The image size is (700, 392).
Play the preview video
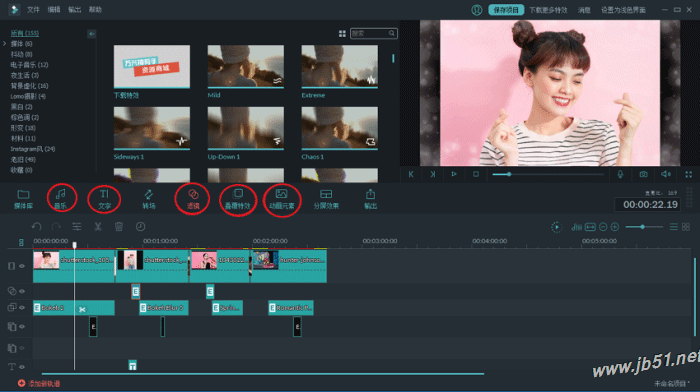click(454, 174)
